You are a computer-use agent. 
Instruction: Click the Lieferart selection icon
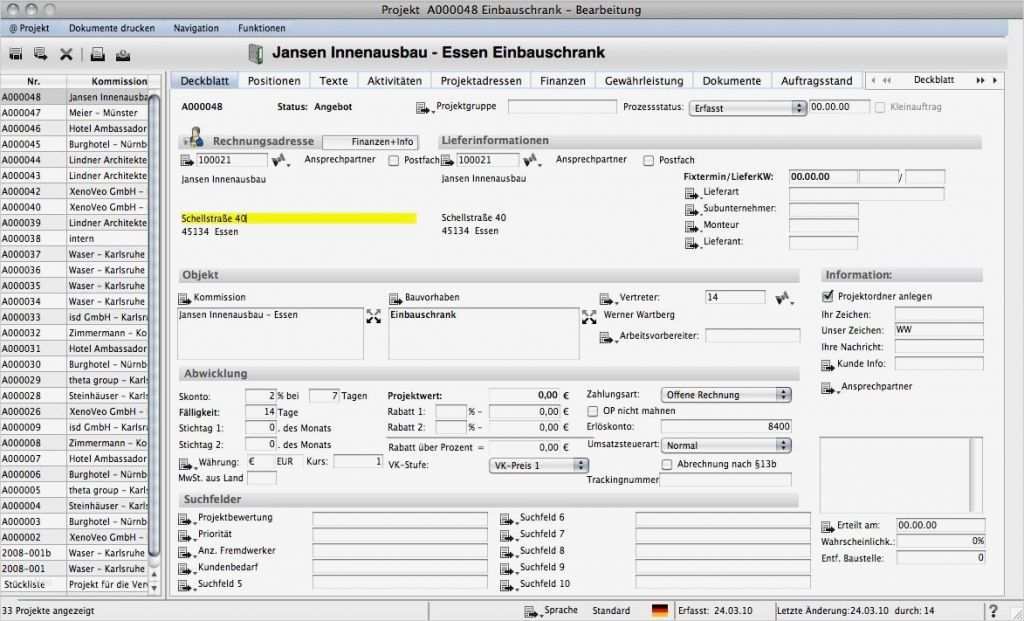click(x=692, y=193)
